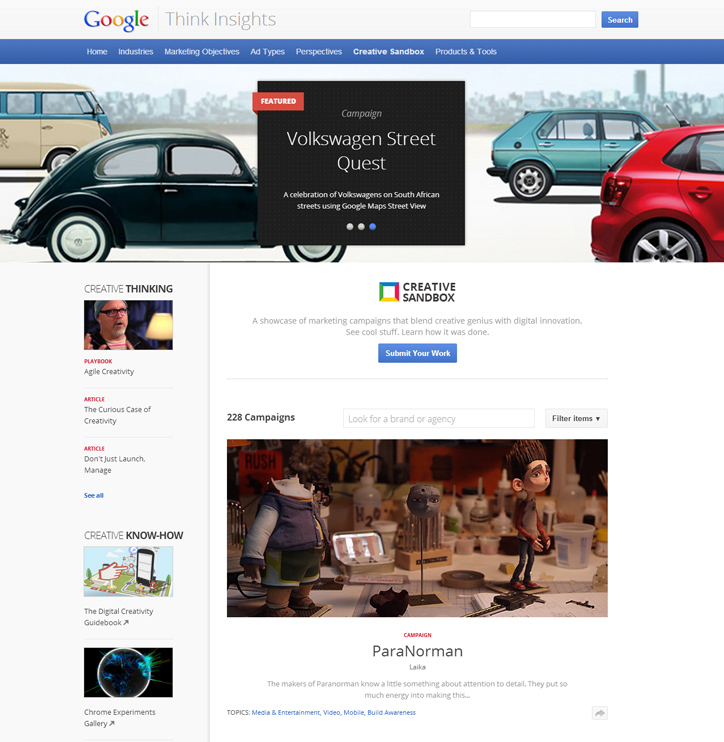Open the Chrome Experiments globe thumbnail
Image resolution: width=724 pixels, height=742 pixels.
coord(128,672)
